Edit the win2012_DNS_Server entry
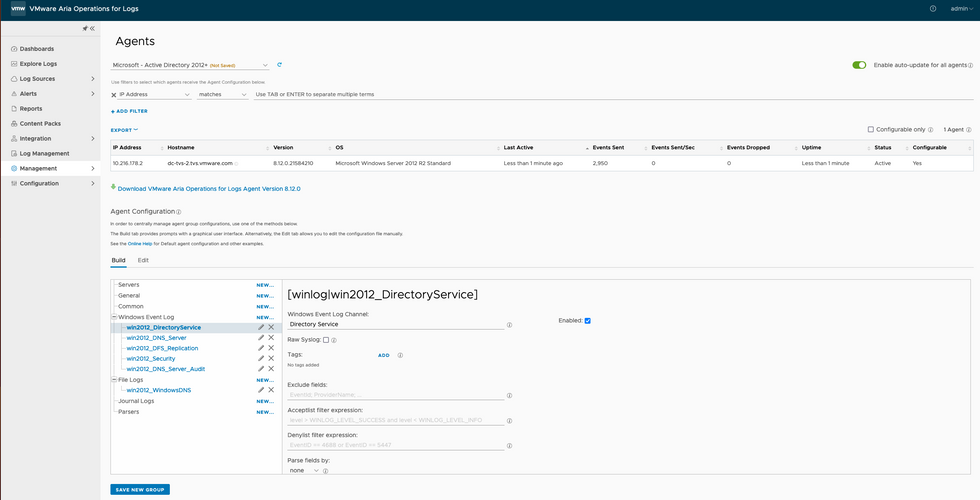Image resolution: width=980 pixels, height=500 pixels. 261,338
